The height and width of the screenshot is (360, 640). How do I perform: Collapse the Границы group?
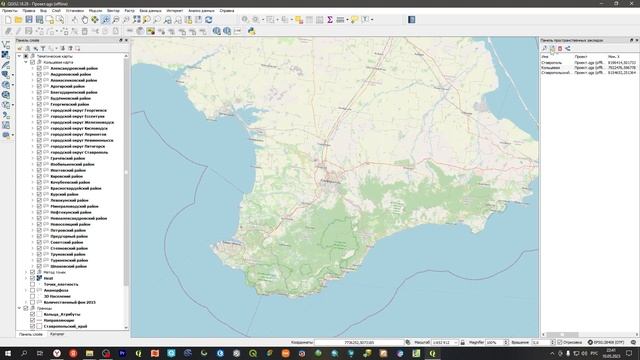pos(19,308)
